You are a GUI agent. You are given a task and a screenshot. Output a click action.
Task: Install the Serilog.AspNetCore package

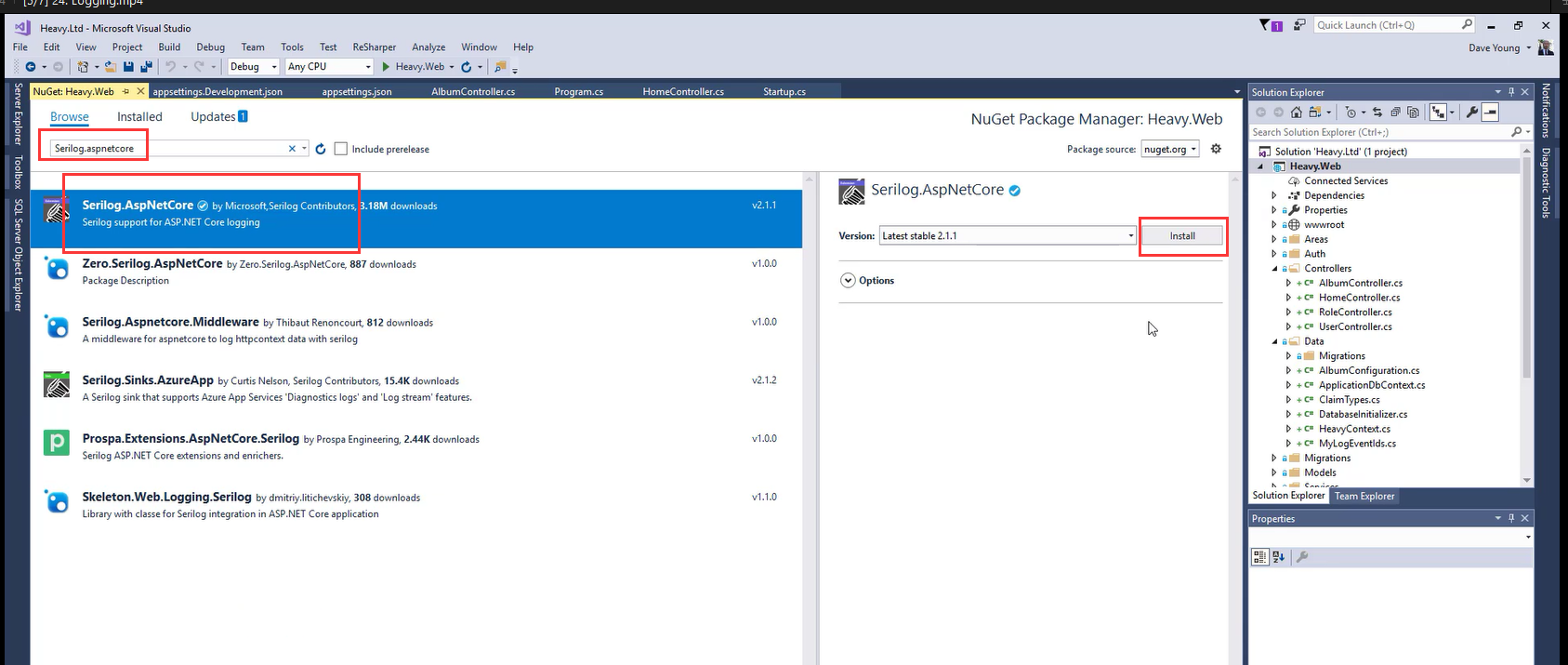coord(1182,235)
